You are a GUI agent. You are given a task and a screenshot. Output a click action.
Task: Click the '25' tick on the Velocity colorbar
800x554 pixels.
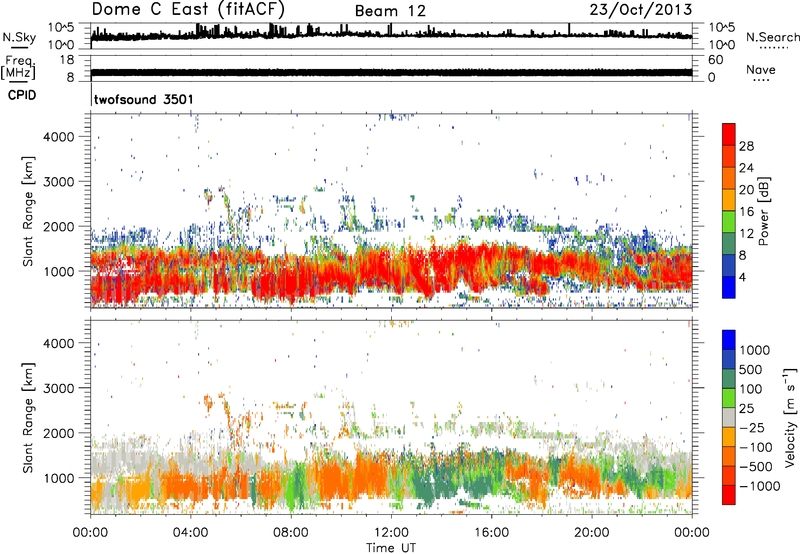746,408
